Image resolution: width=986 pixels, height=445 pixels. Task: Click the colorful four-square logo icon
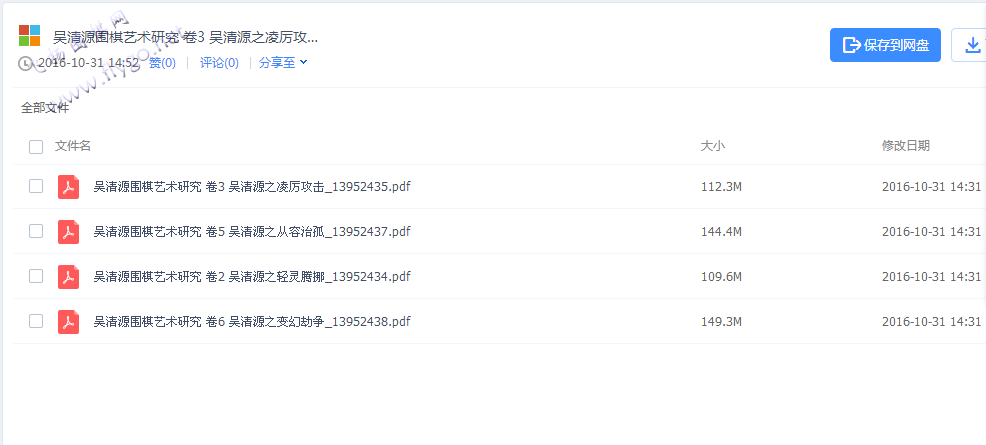click(30, 36)
